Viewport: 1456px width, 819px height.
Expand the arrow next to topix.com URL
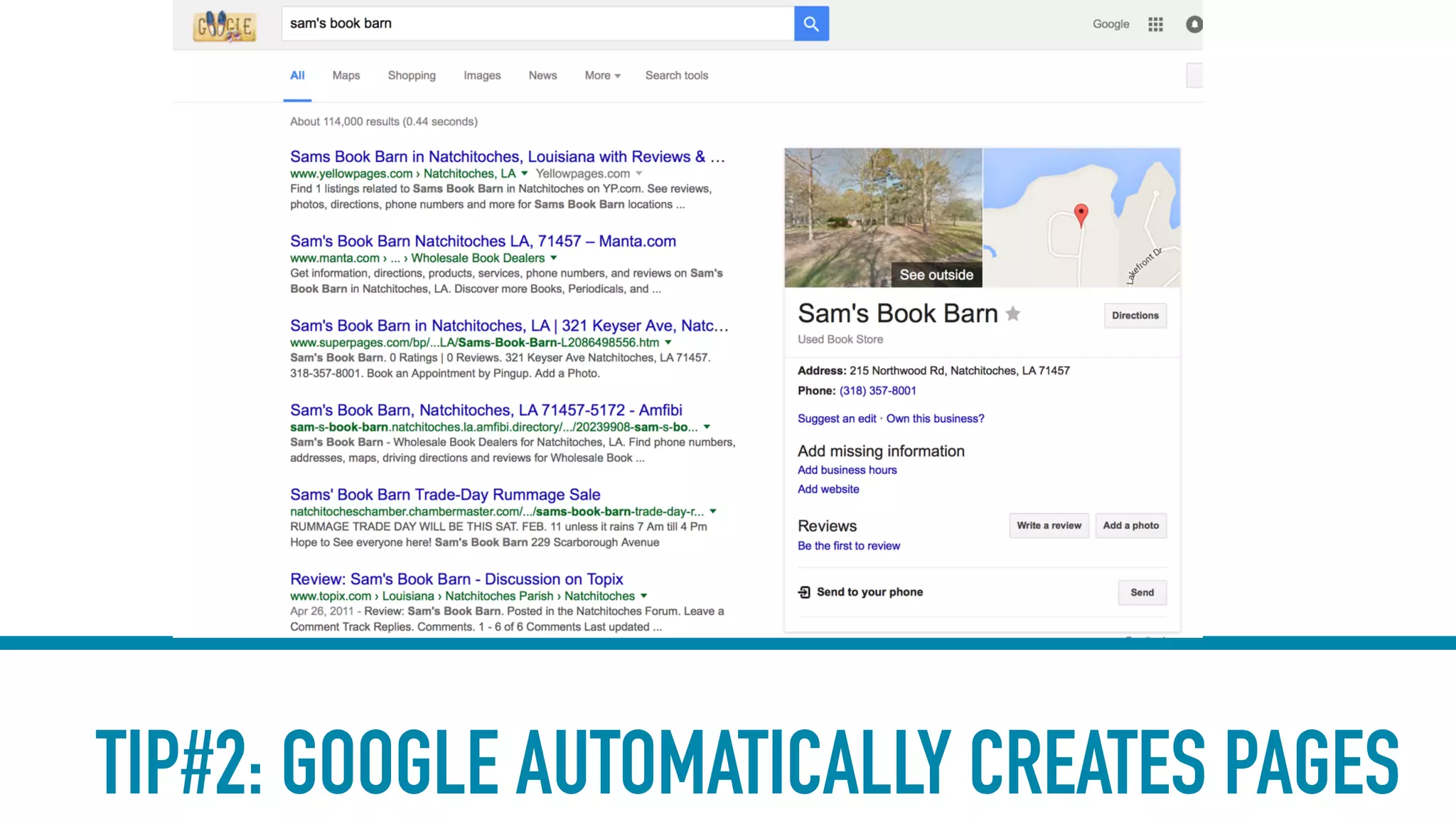pyautogui.click(x=644, y=596)
